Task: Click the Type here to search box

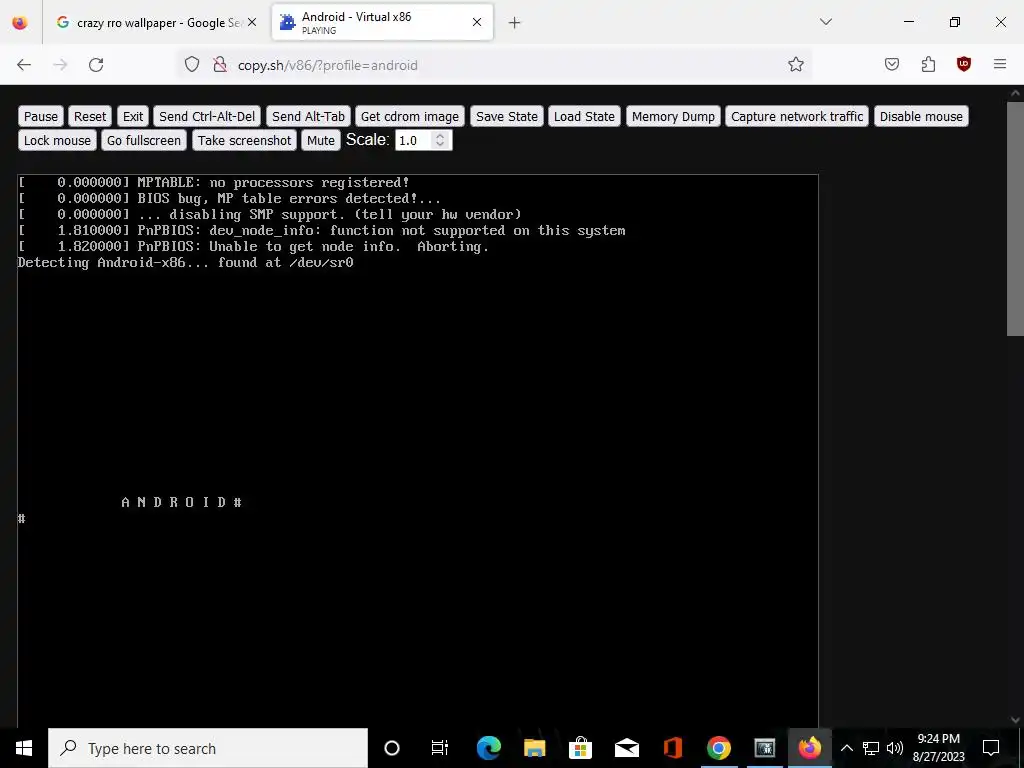Action: [208, 748]
